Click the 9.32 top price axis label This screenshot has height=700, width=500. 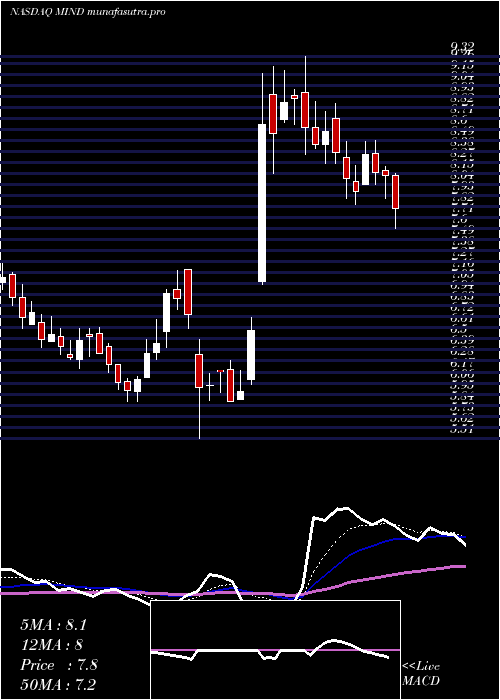(x=462, y=46)
